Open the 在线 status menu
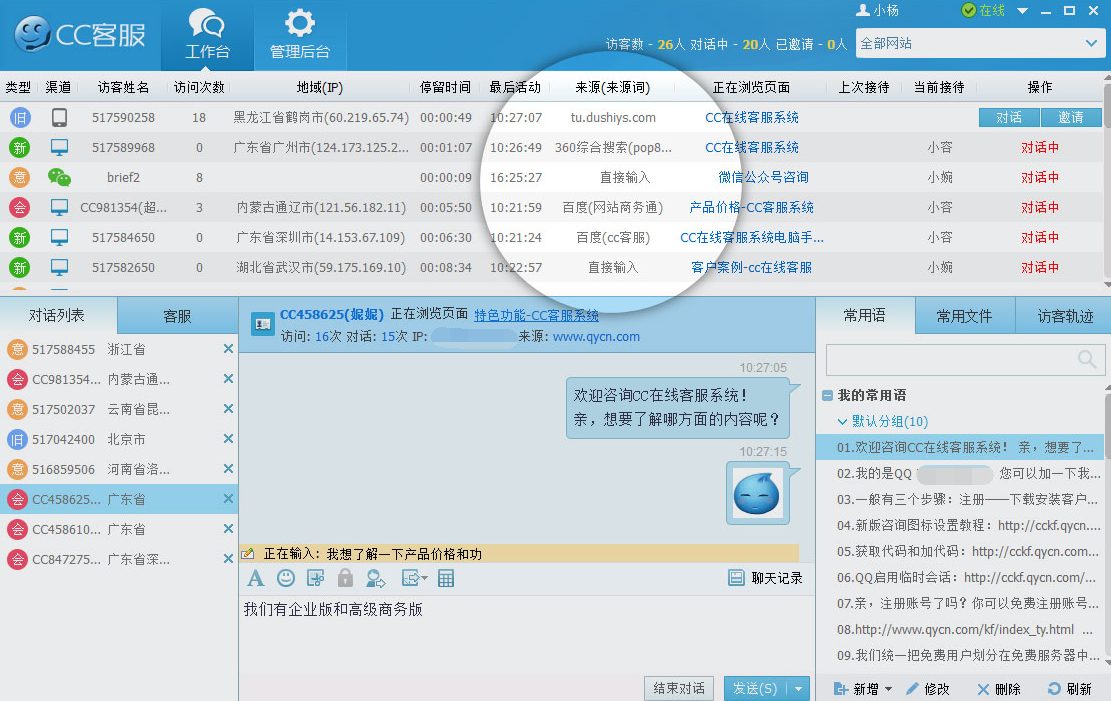 point(983,10)
